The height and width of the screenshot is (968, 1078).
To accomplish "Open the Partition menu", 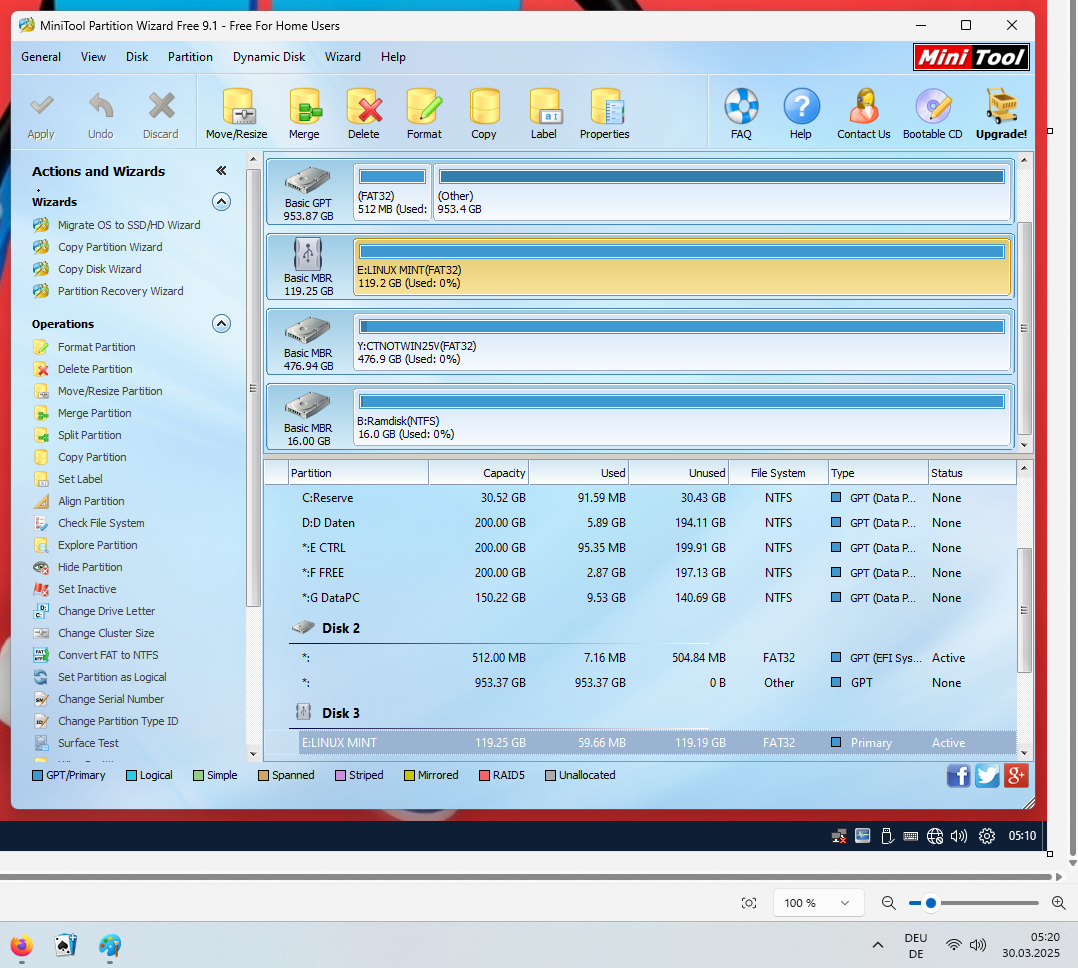I will coord(190,57).
